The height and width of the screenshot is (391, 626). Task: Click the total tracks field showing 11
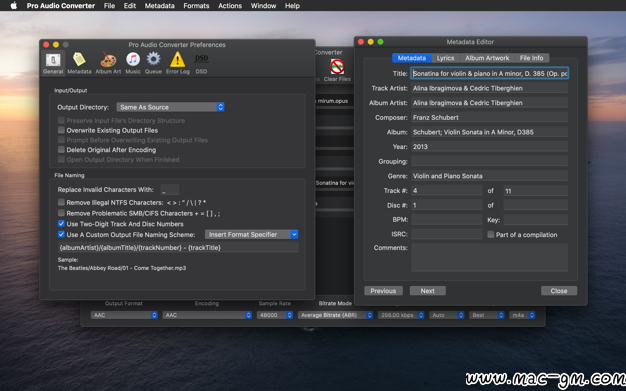coord(535,191)
